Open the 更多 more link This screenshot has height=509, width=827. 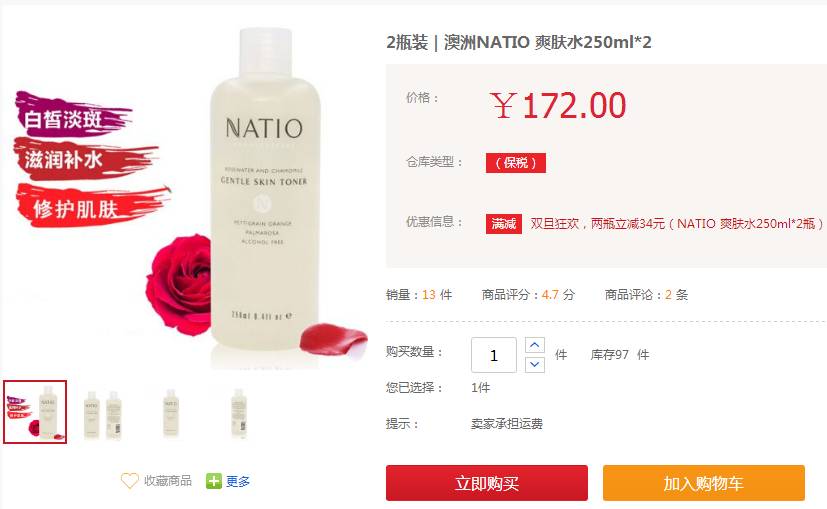click(x=238, y=481)
